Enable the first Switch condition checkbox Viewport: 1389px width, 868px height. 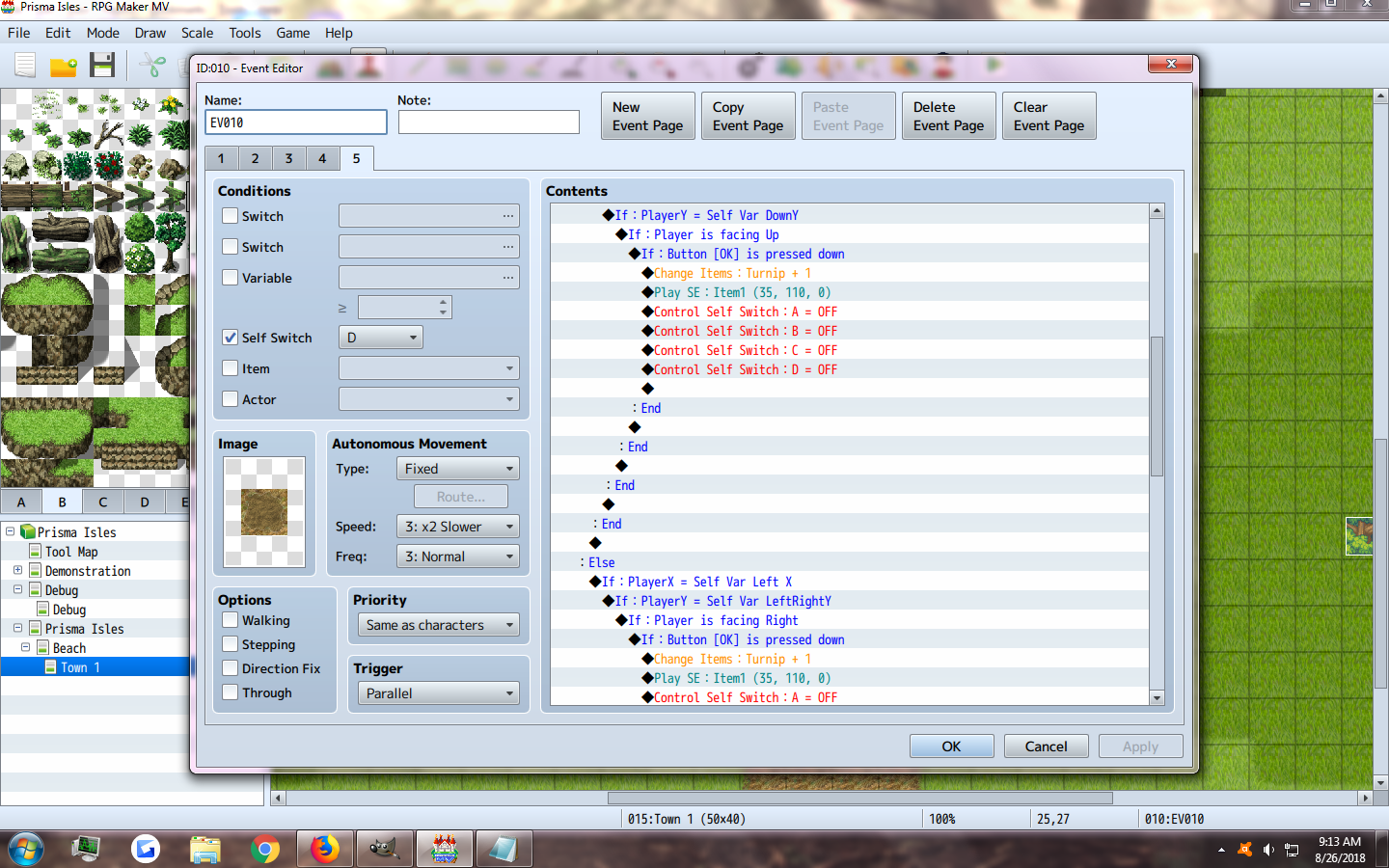[231, 216]
